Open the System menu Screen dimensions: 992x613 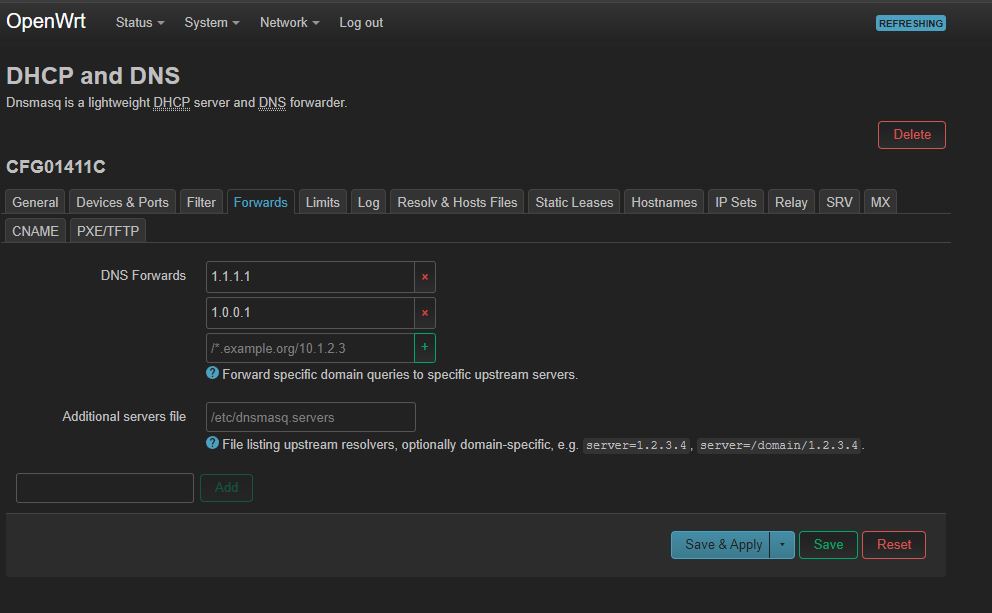(x=210, y=22)
